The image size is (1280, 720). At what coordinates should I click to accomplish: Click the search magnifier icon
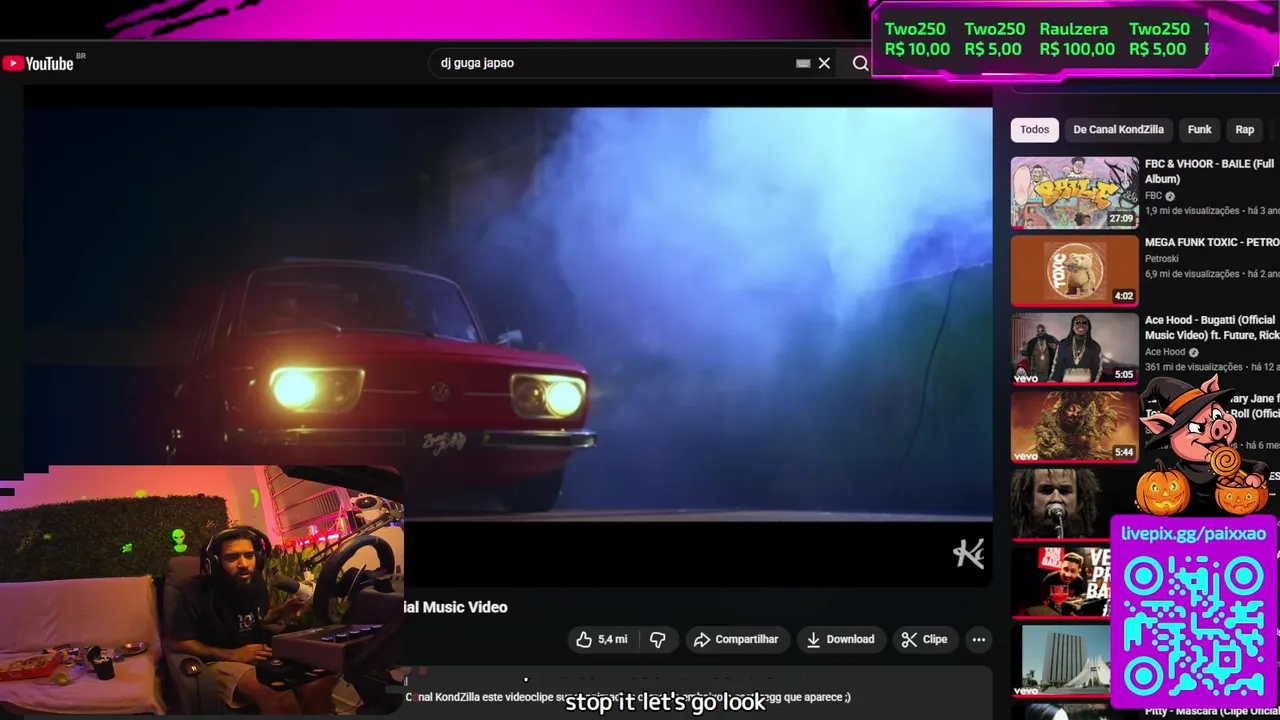[860, 63]
